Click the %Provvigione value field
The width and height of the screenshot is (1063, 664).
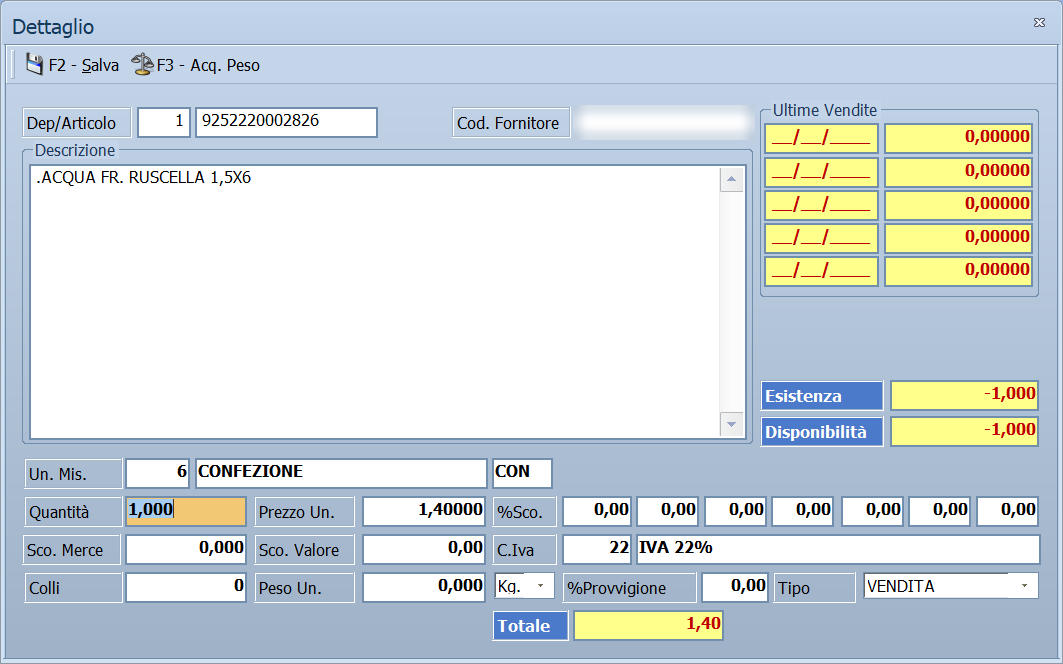[x=735, y=587]
